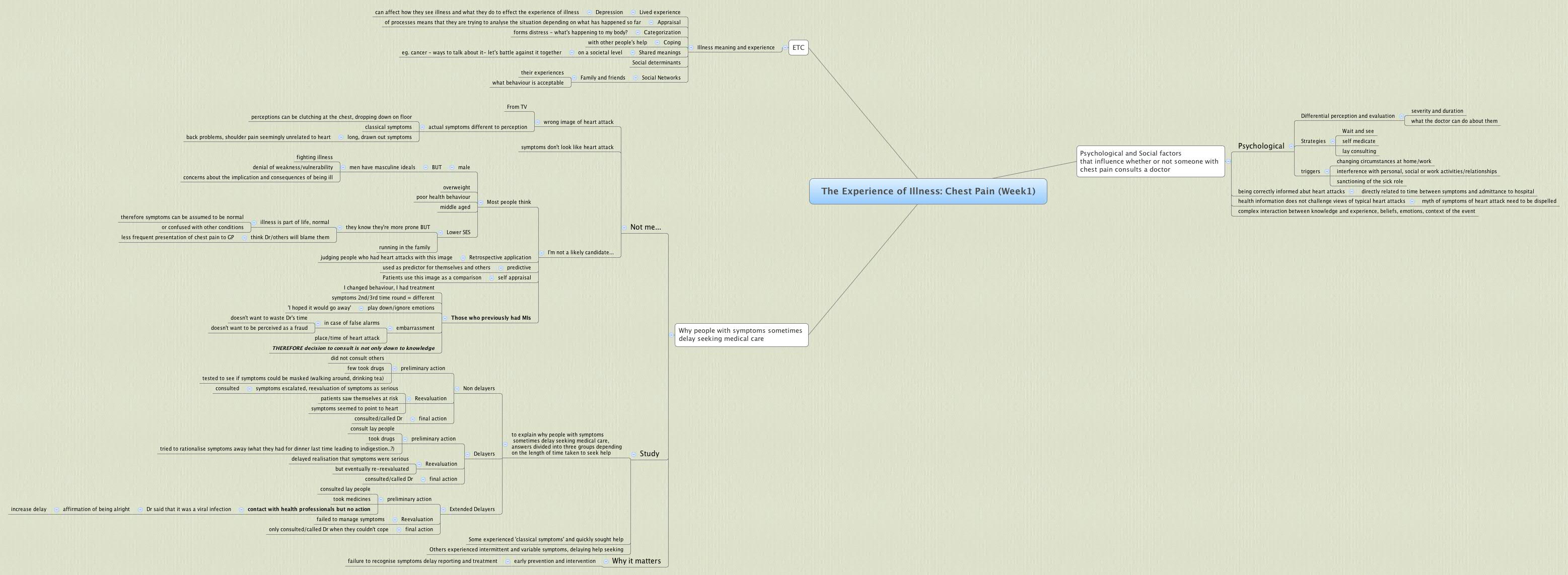Click 'THEREFORE decision to consult is not only down to knowledge'

tap(353, 348)
